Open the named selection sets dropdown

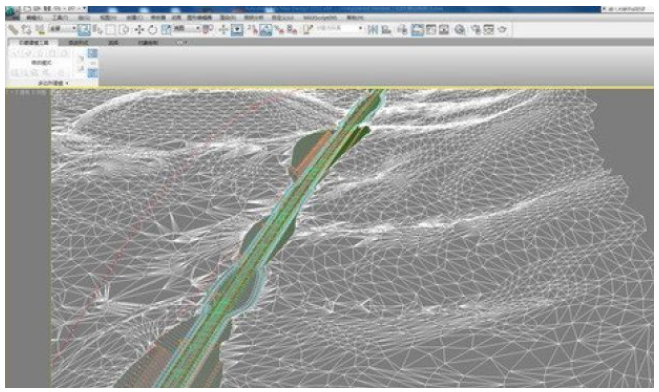coord(340,29)
